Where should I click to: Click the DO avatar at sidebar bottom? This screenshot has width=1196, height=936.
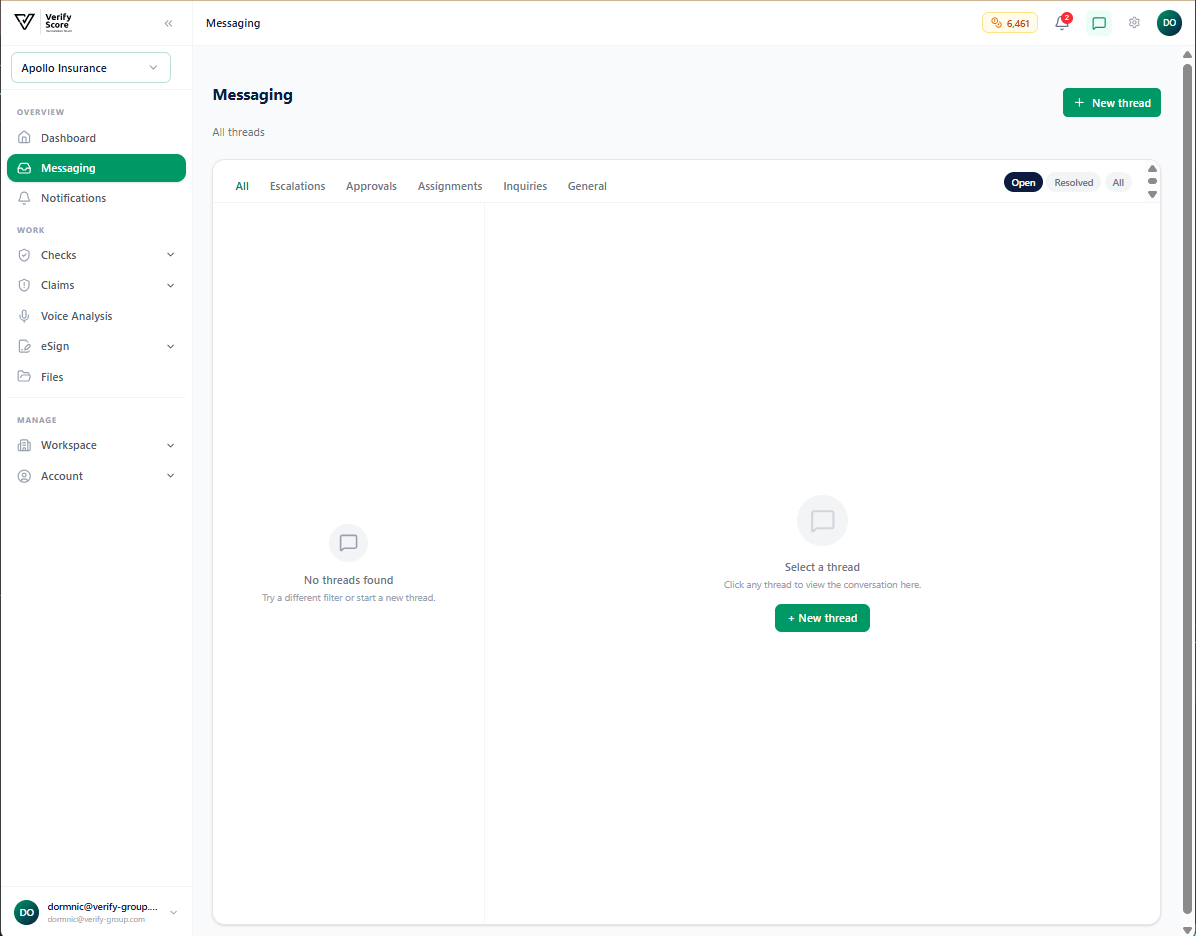click(x=27, y=912)
